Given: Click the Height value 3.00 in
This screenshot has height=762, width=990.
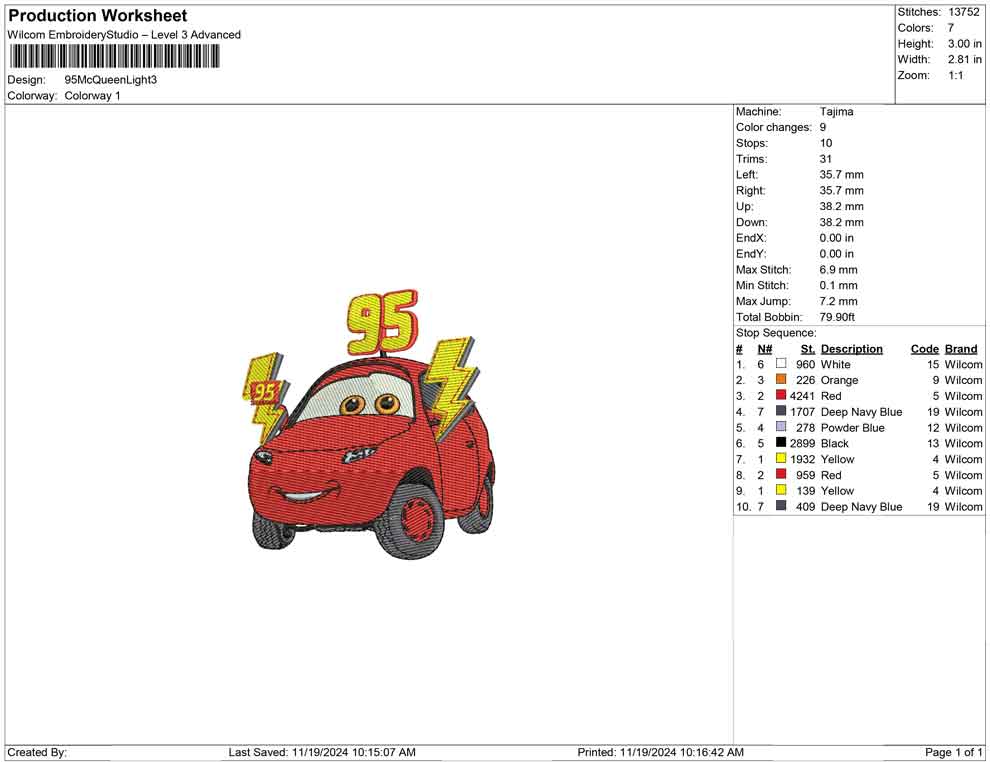Looking at the screenshot, I should click(964, 44).
